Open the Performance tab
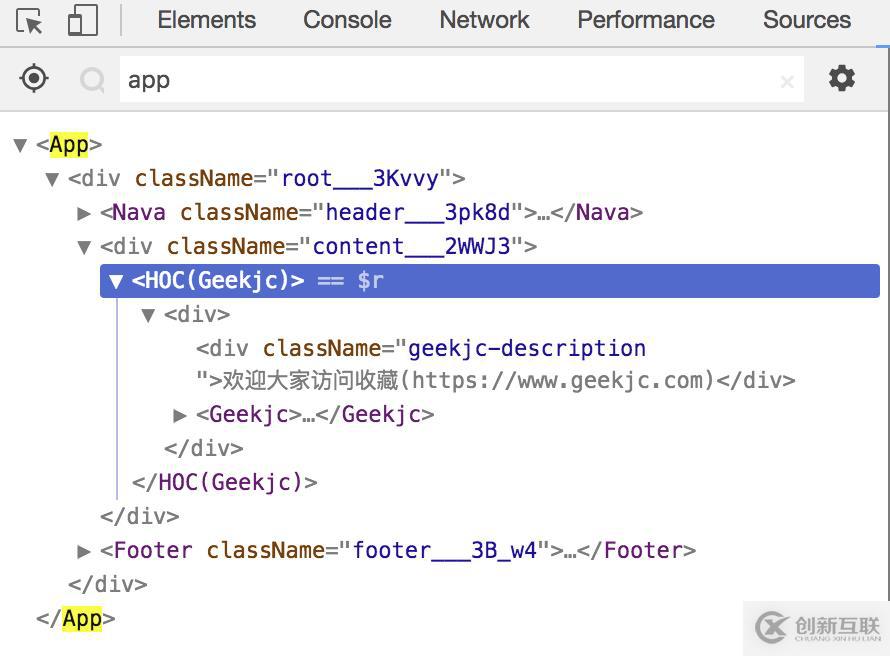 coord(646,20)
